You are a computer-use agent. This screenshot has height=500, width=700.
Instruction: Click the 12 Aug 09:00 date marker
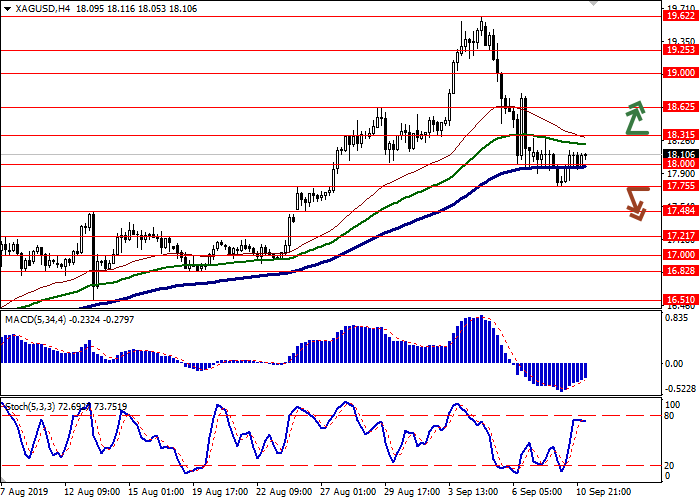[x=92, y=493]
